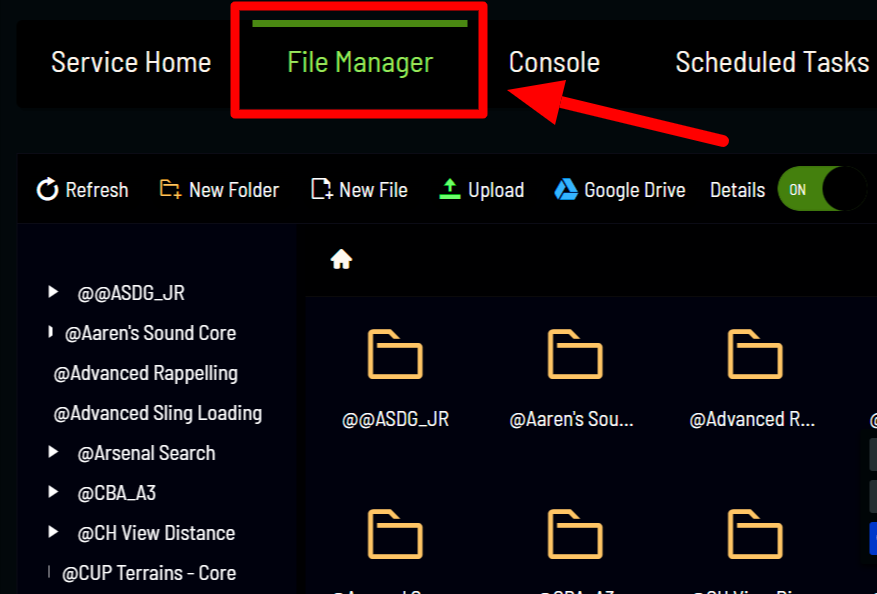
Task: Open the @Aaren's Sou... folder icon in grid
Action: 574,354
